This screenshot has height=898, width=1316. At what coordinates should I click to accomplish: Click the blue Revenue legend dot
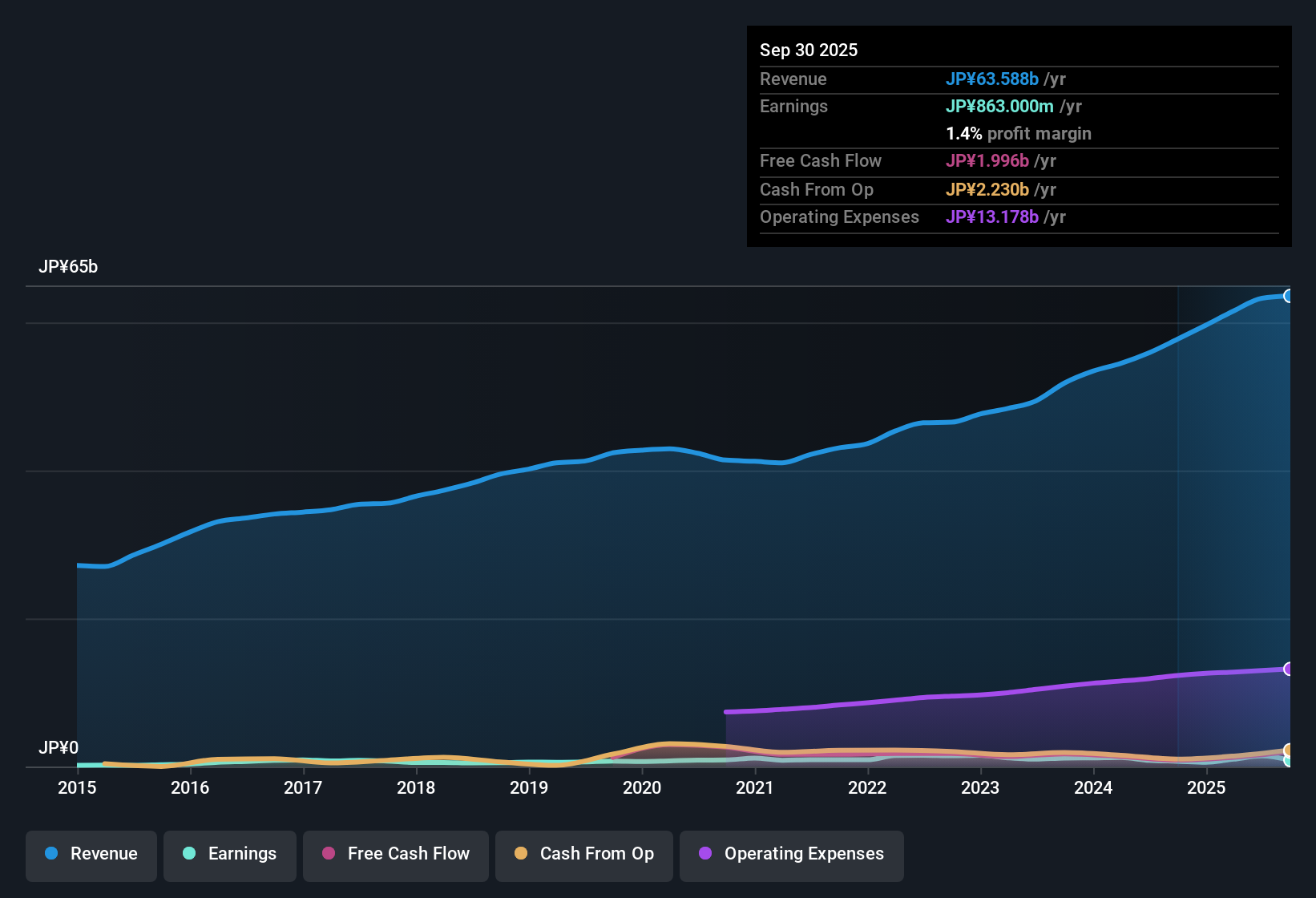click(x=51, y=854)
